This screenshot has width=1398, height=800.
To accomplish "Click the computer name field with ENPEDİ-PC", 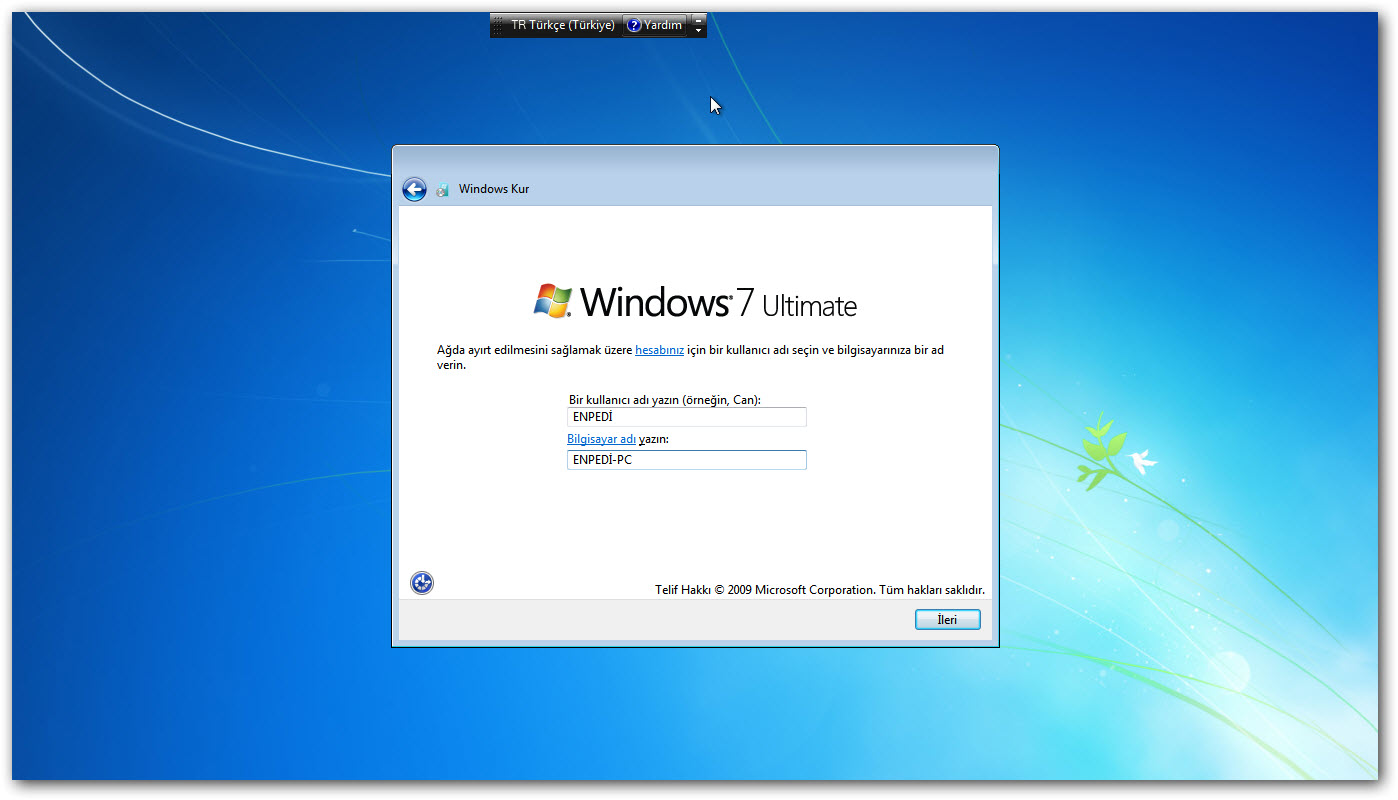I will pyautogui.click(x=686, y=460).
